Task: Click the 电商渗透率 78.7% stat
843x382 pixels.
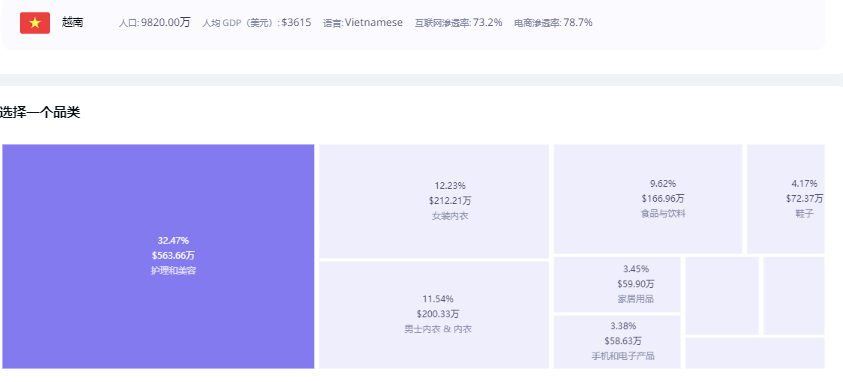Action: click(x=553, y=23)
